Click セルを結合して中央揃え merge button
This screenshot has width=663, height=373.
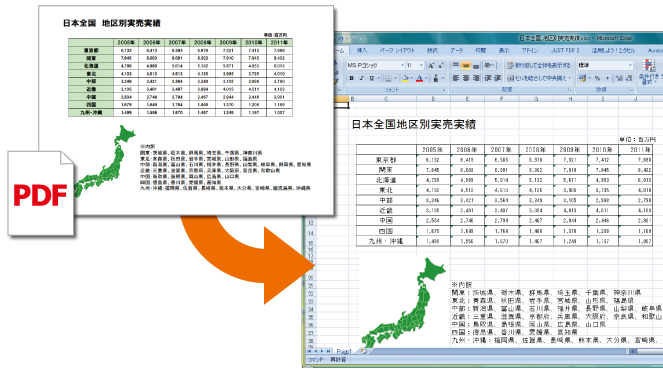tap(536, 78)
